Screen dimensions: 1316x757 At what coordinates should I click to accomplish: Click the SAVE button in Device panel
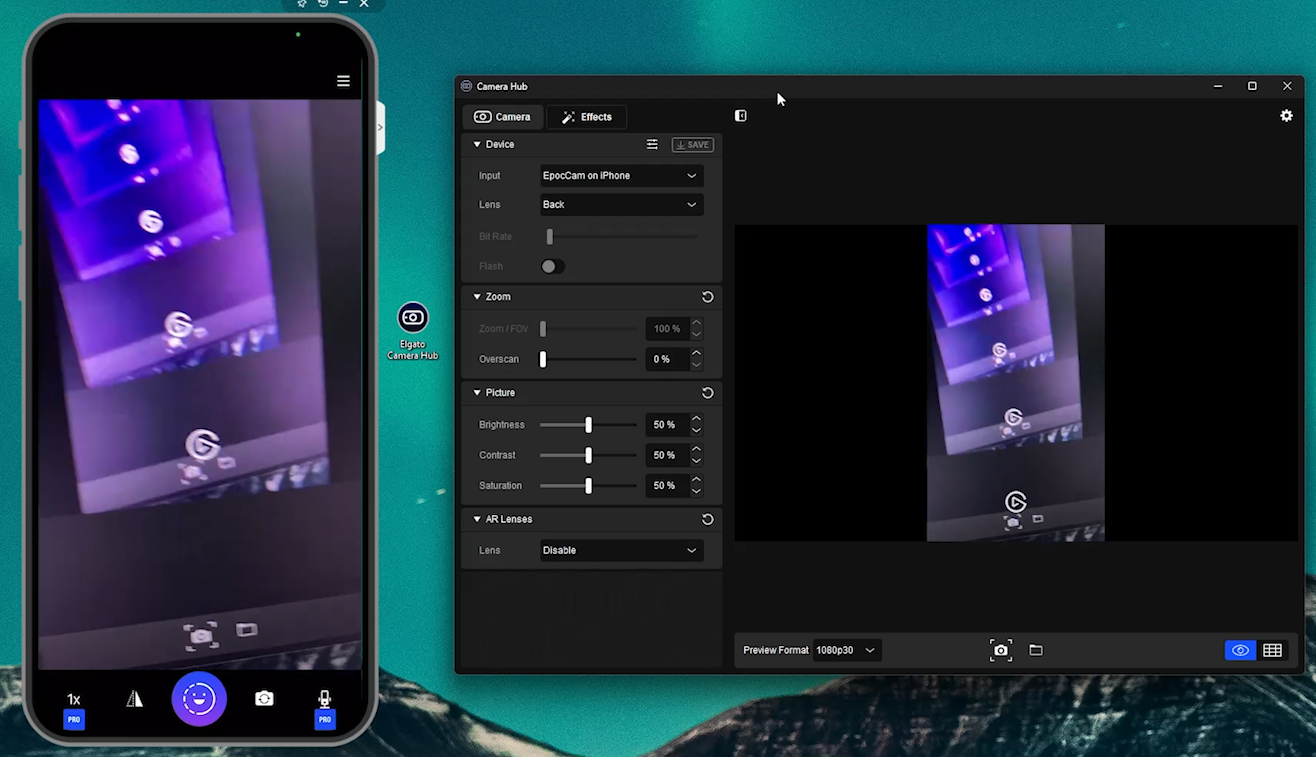tap(692, 144)
